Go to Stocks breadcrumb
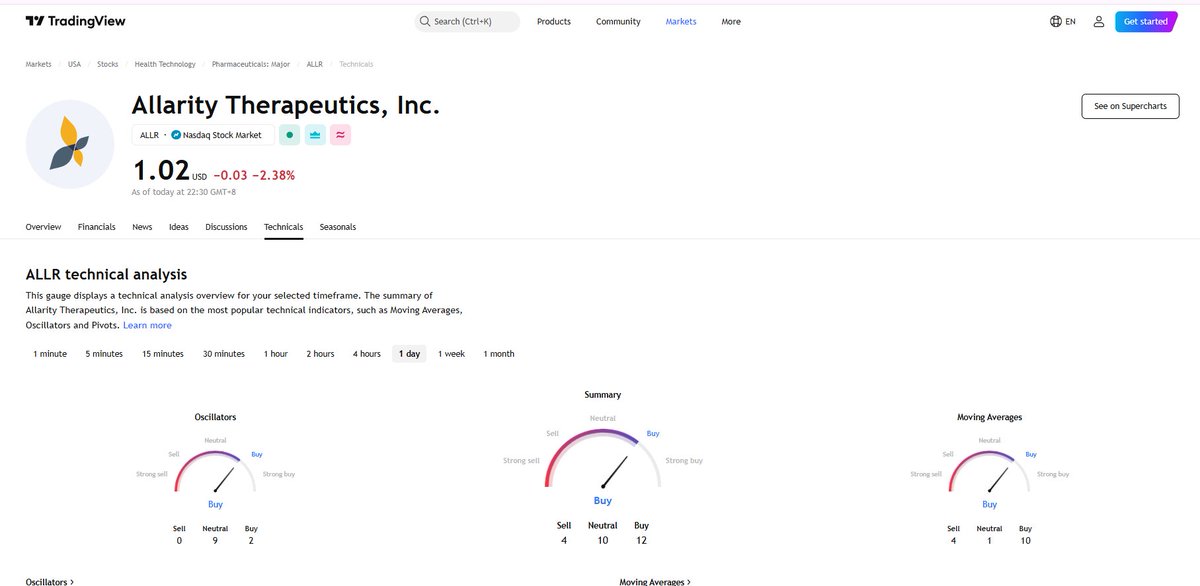Image resolution: width=1200 pixels, height=586 pixels. pos(107,64)
